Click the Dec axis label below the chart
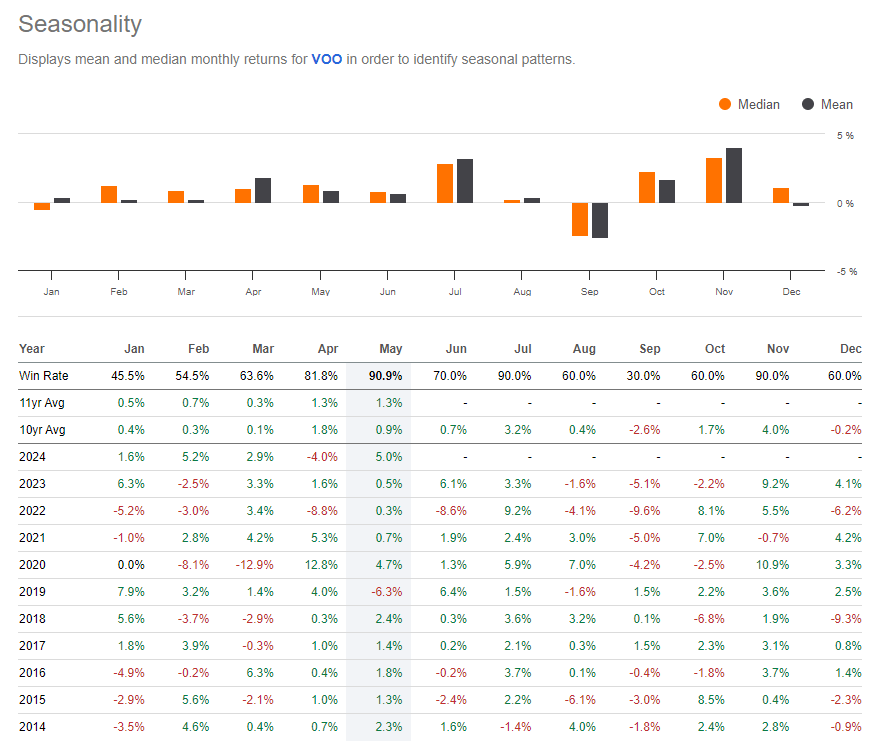Viewport: 874px width, 750px height. pos(792,290)
